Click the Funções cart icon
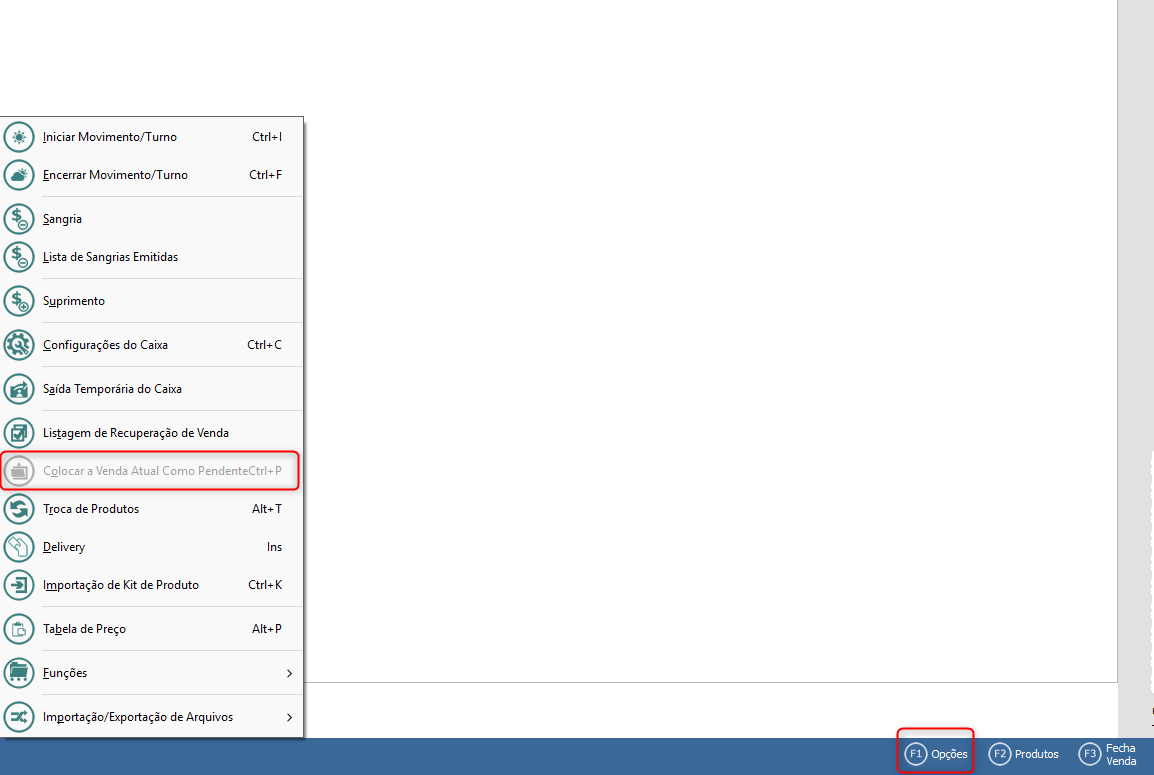The image size is (1154, 775). [x=19, y=673]
